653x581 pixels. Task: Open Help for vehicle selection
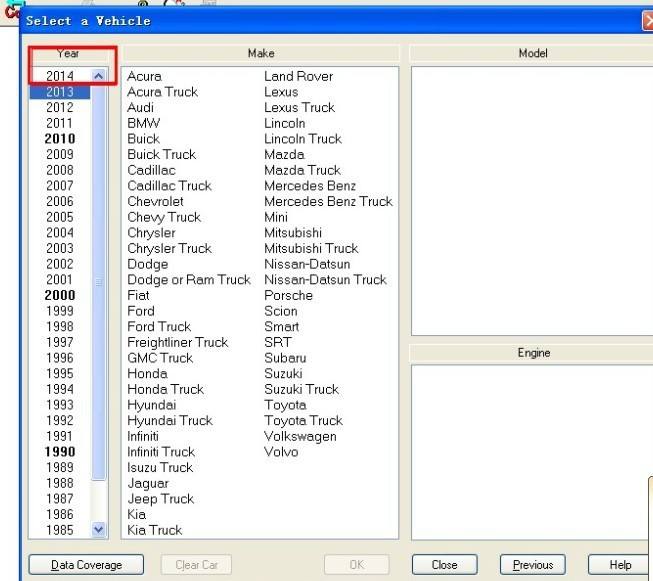click(620, 565)
